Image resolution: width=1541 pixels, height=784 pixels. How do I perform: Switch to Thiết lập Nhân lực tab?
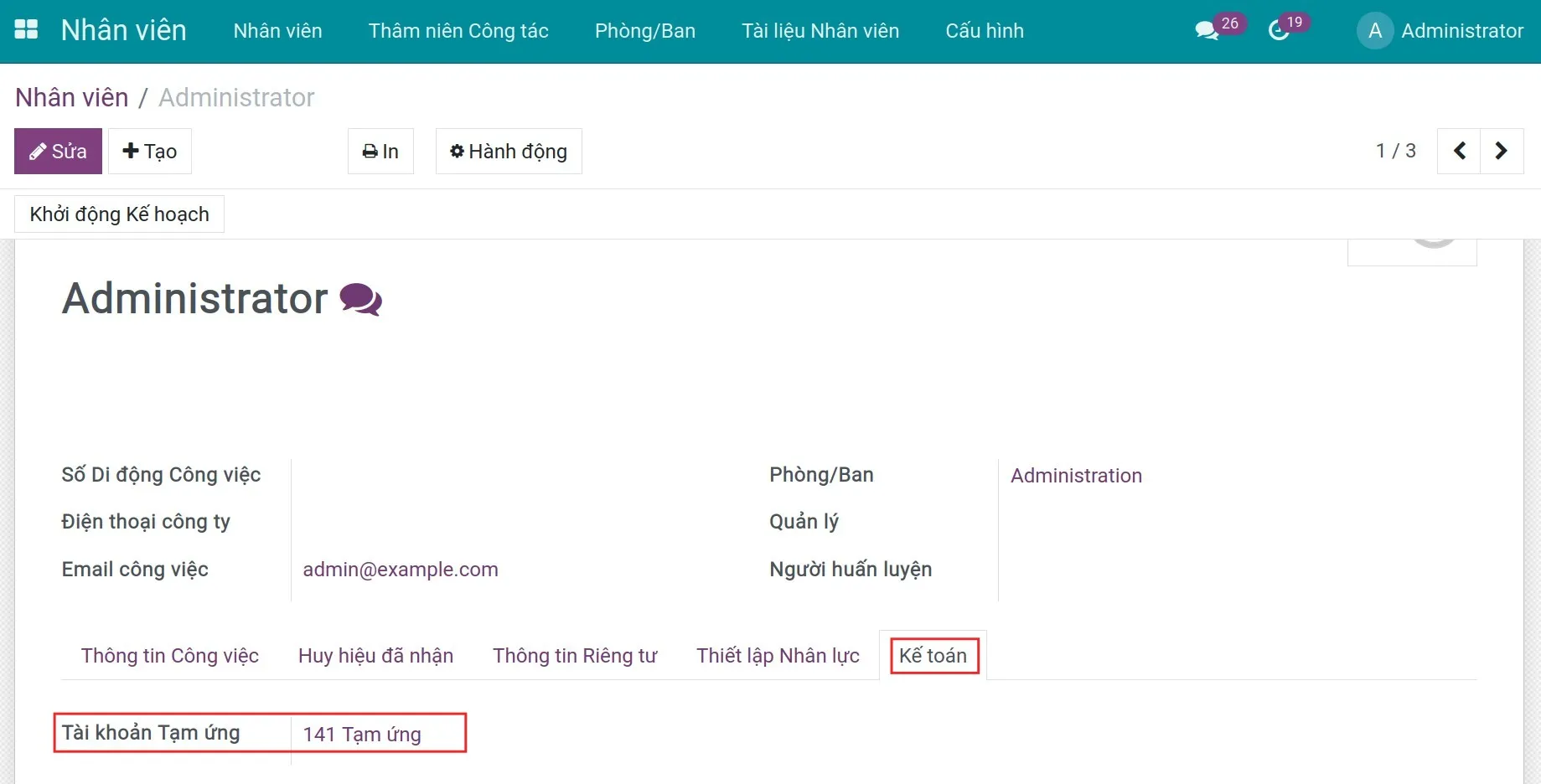[x=778, y=656]
